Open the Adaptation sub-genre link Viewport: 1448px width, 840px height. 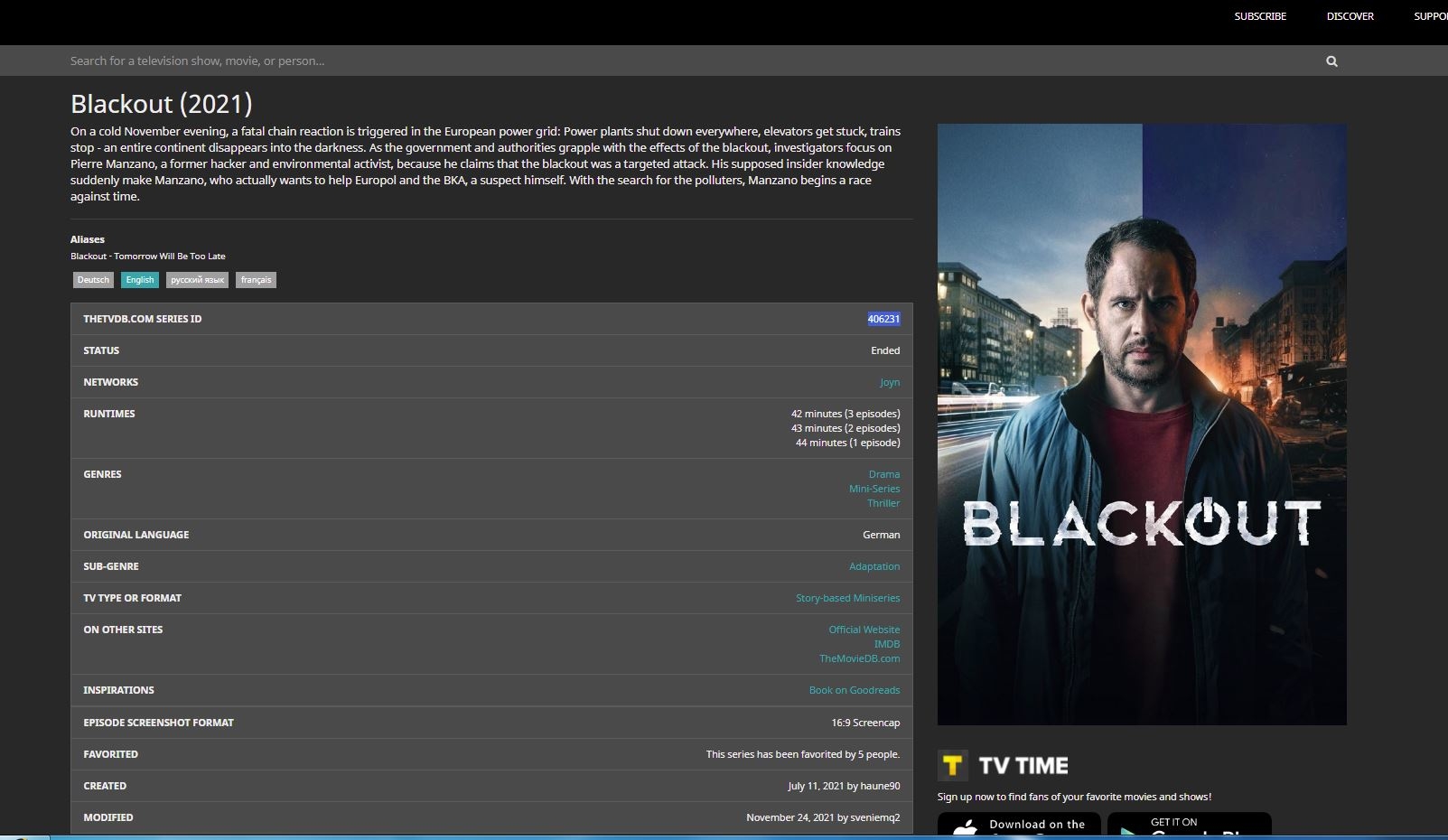(x=874, y=566)
